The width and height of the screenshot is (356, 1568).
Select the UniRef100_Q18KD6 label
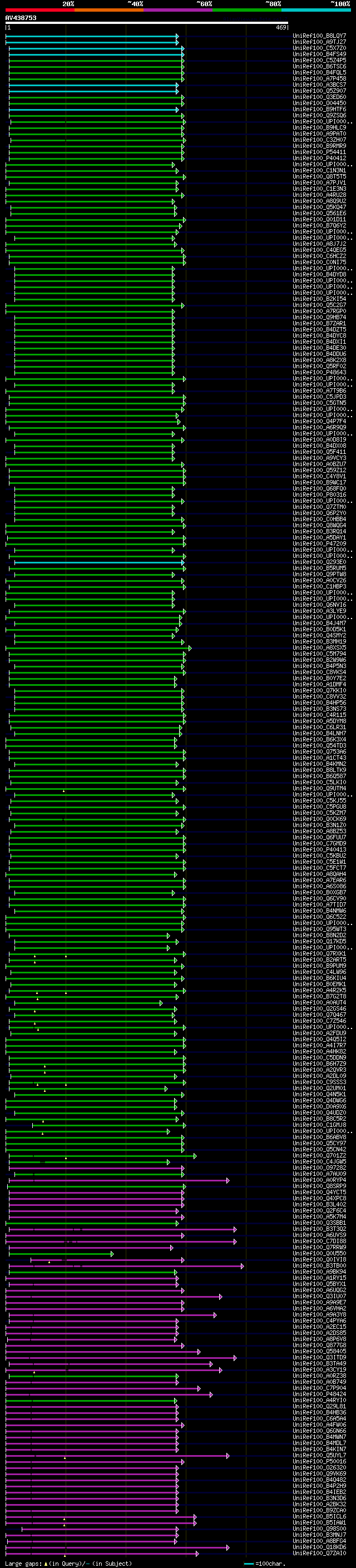(x=319, y=1547)
